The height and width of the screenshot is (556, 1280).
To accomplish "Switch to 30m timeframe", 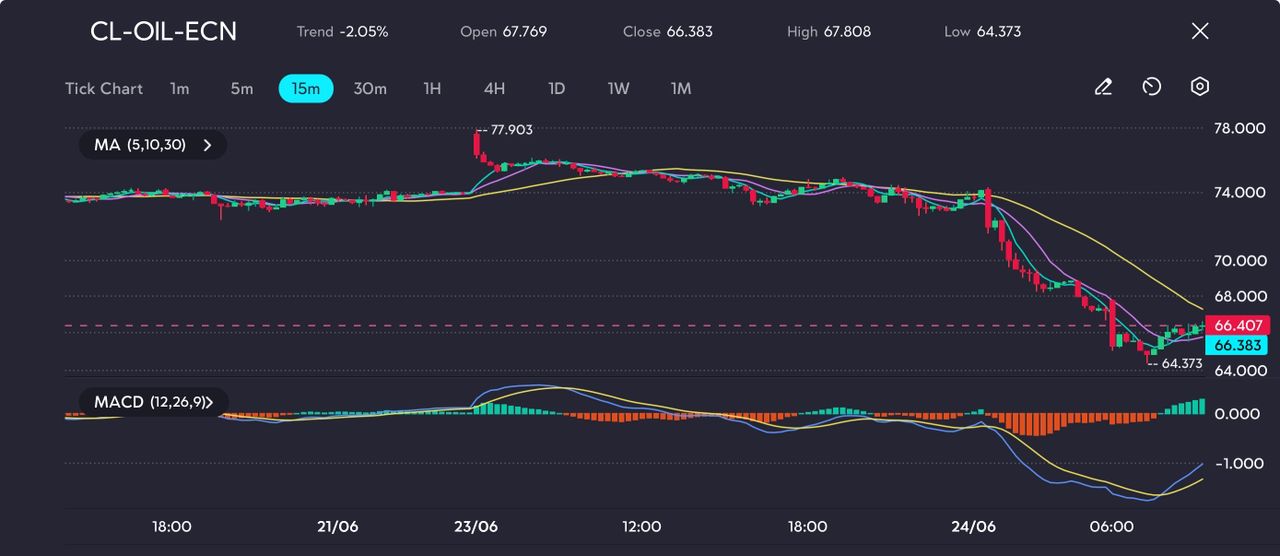I will point(370,89).
